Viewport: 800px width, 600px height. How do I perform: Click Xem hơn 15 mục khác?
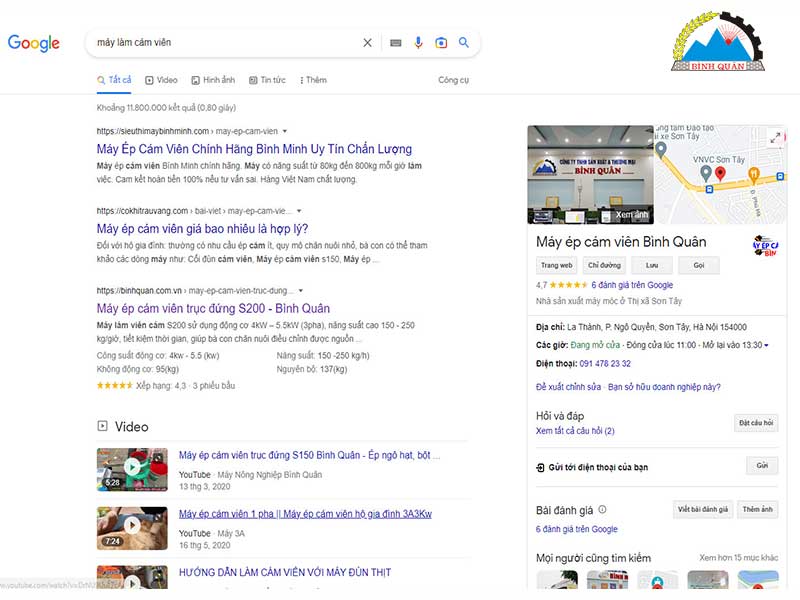(738, 558)
